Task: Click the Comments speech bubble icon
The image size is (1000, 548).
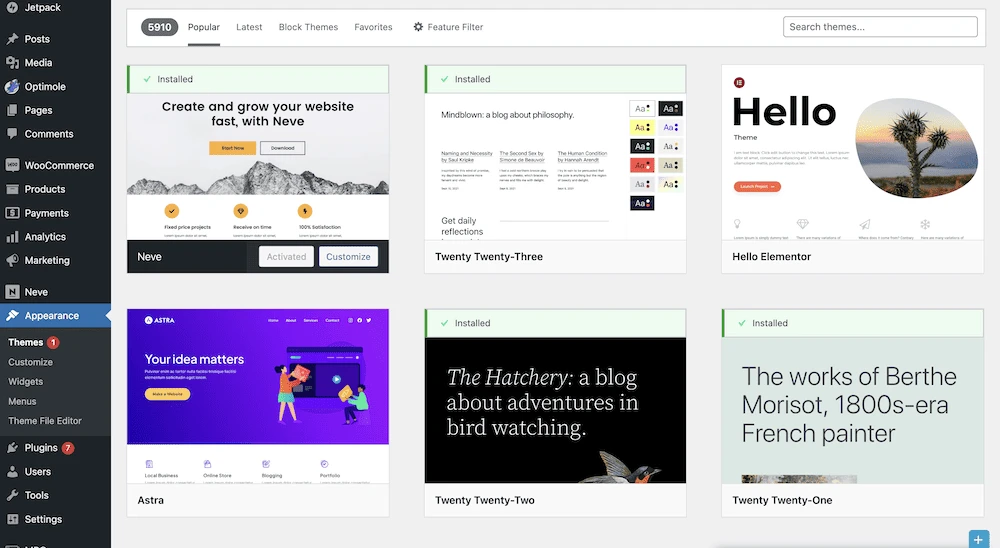Action: [x=12, y=134]
